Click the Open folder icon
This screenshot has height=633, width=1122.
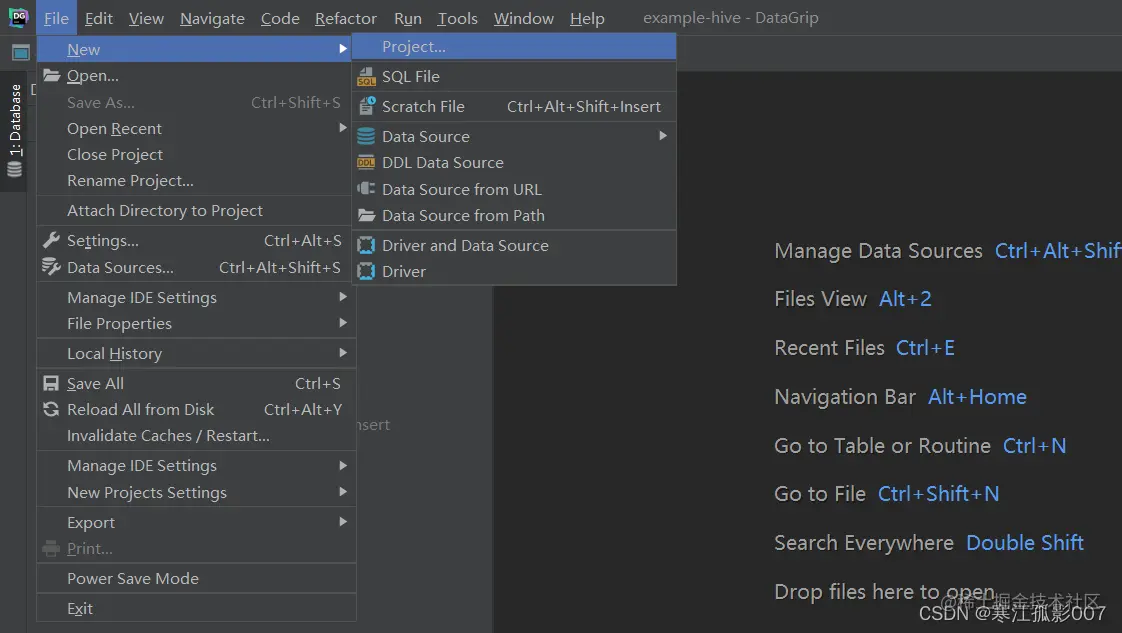(51, 75)
